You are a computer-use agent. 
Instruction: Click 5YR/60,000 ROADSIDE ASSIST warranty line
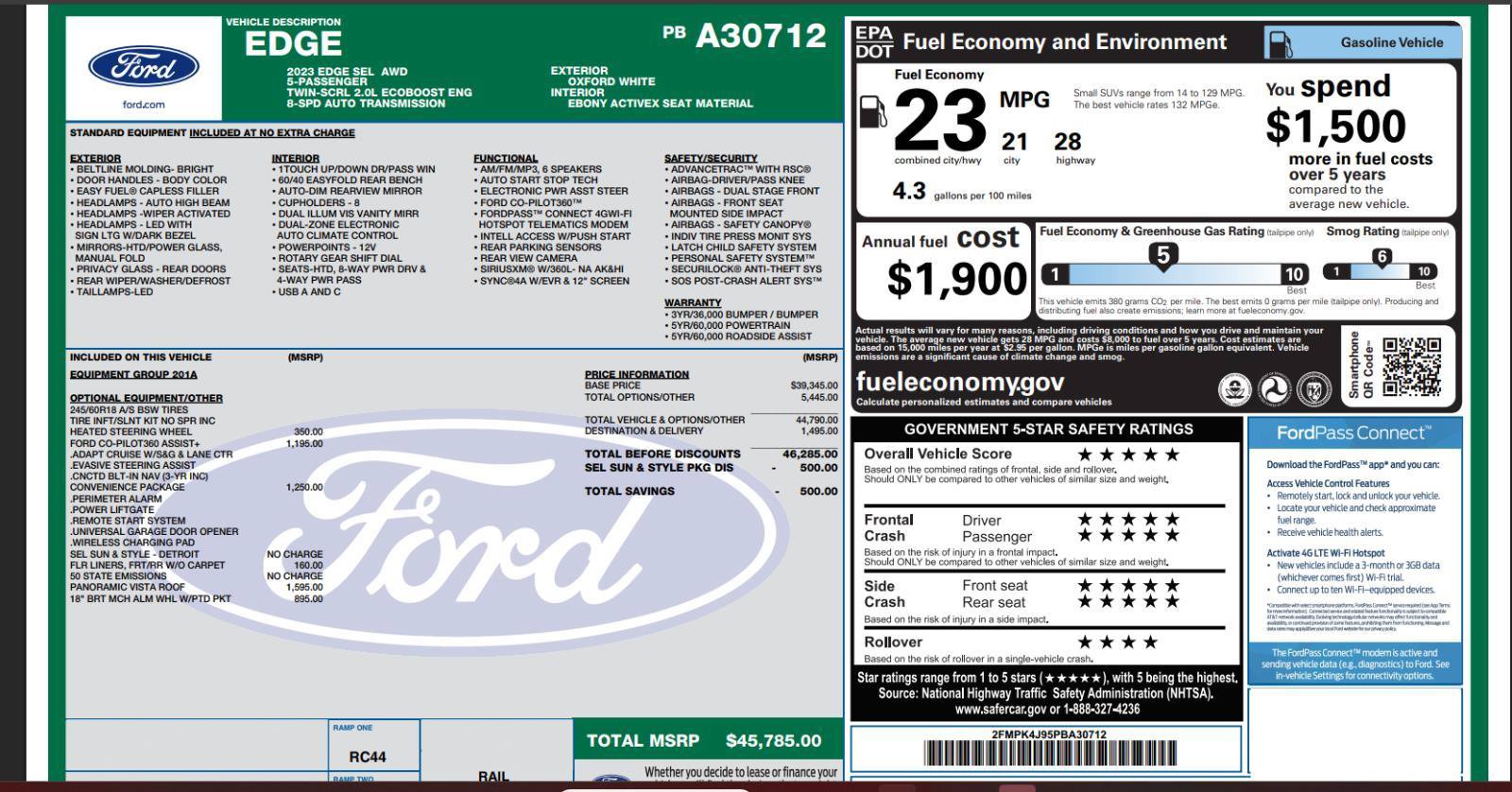[741, 336]
